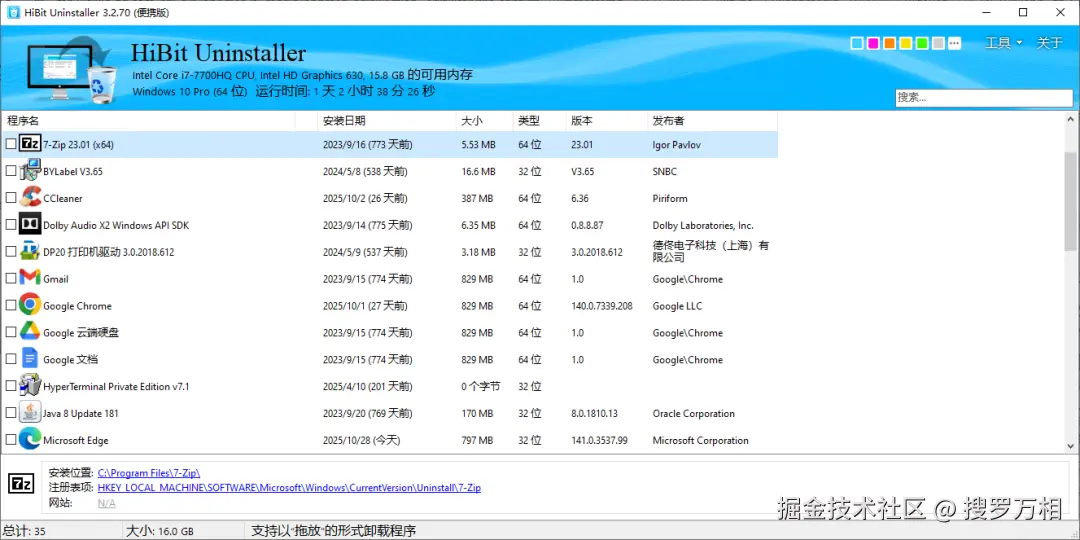
Task: Select the magenta theme swatch
Action: (x=873, y=43)
